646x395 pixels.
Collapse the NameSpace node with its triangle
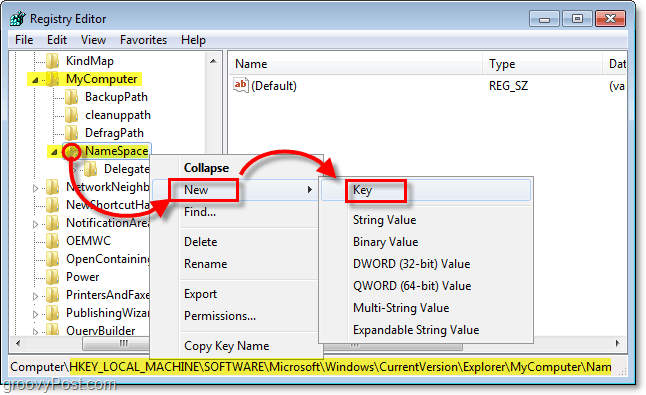click(x=54, y=152)
